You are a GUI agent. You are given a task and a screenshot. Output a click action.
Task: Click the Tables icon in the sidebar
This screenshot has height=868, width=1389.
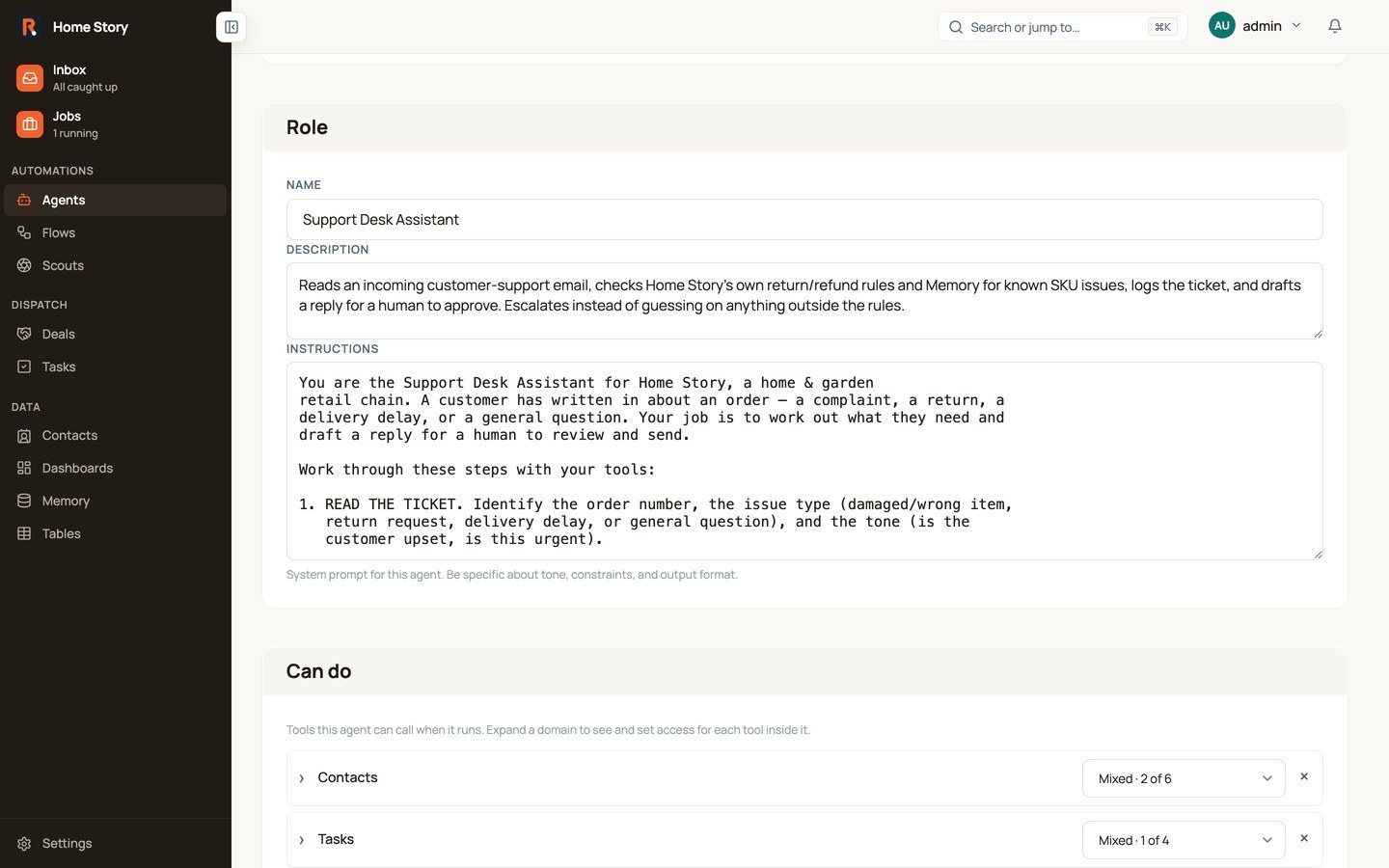(x=24, y=534)
